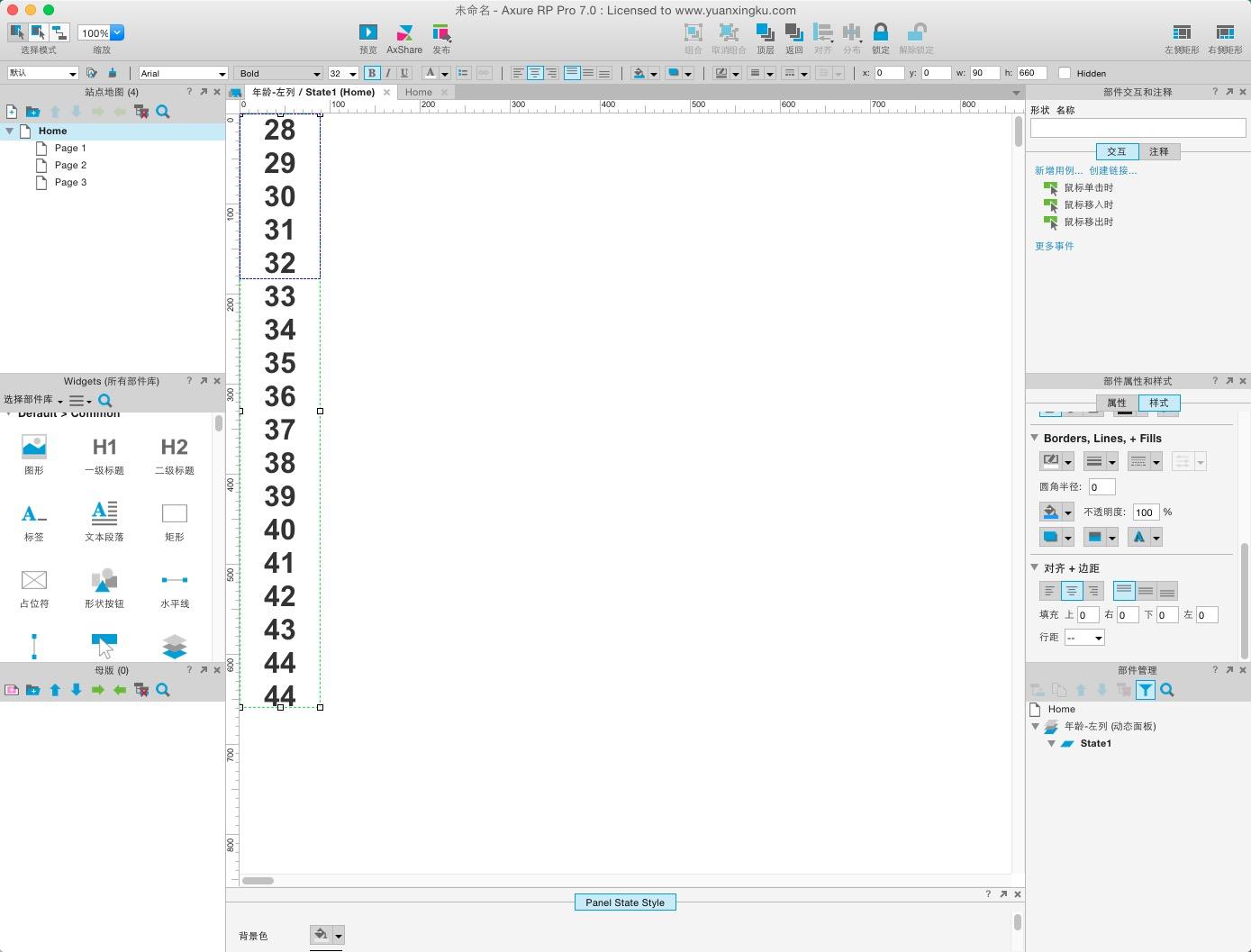Switch to the 属性 (Properties) tab

pos(1117,403)
